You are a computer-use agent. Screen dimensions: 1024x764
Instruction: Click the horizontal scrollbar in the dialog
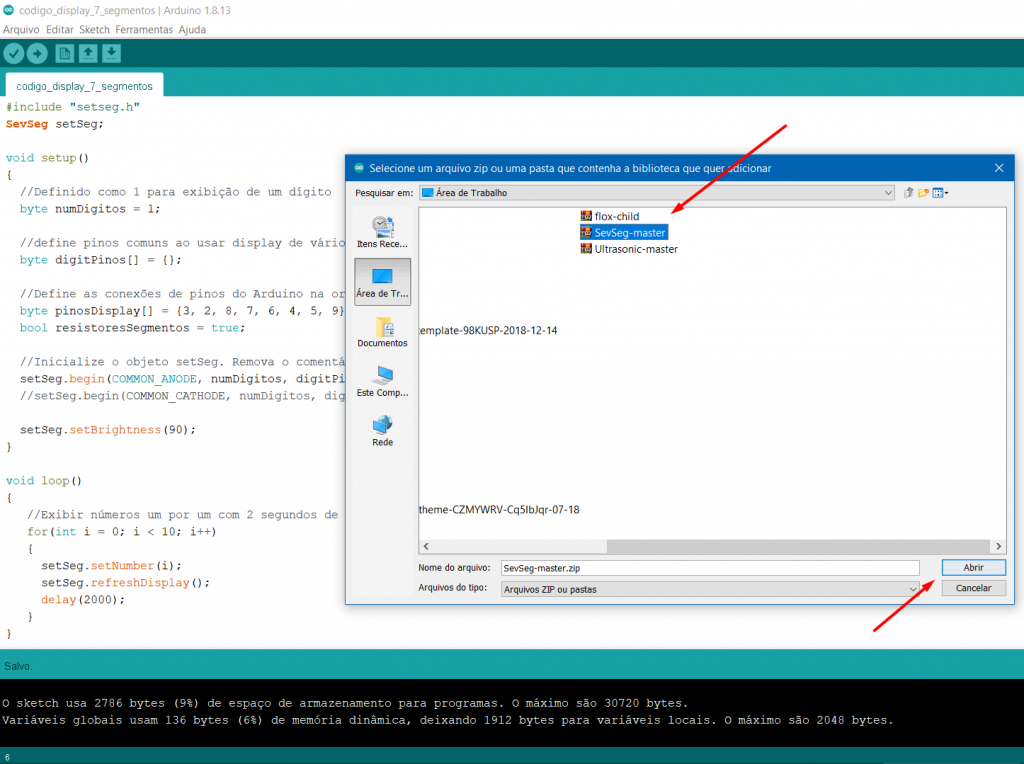712,546
